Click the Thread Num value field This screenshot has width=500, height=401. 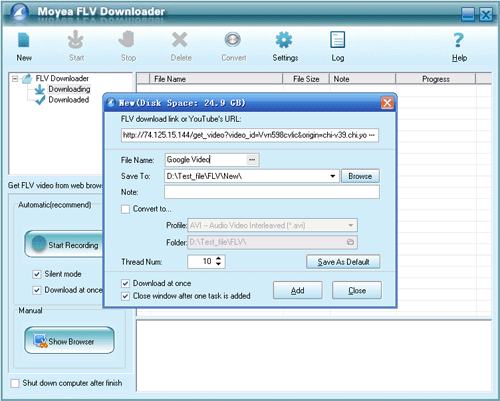point(201,262)
